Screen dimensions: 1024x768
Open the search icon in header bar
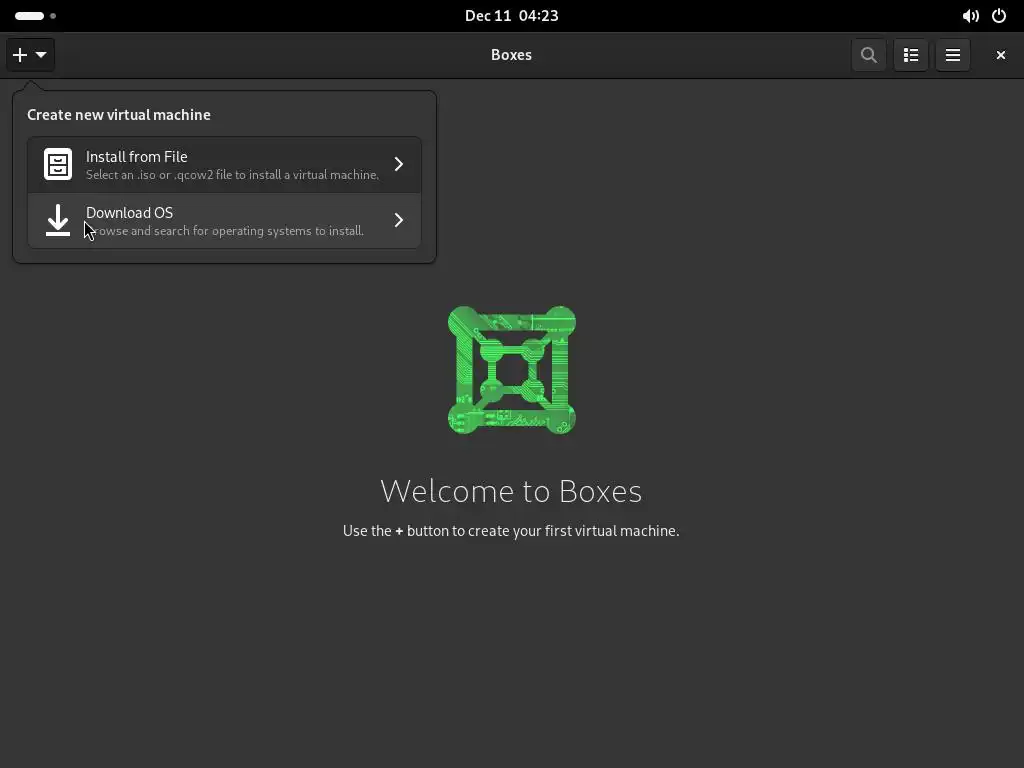pos(869,55)
